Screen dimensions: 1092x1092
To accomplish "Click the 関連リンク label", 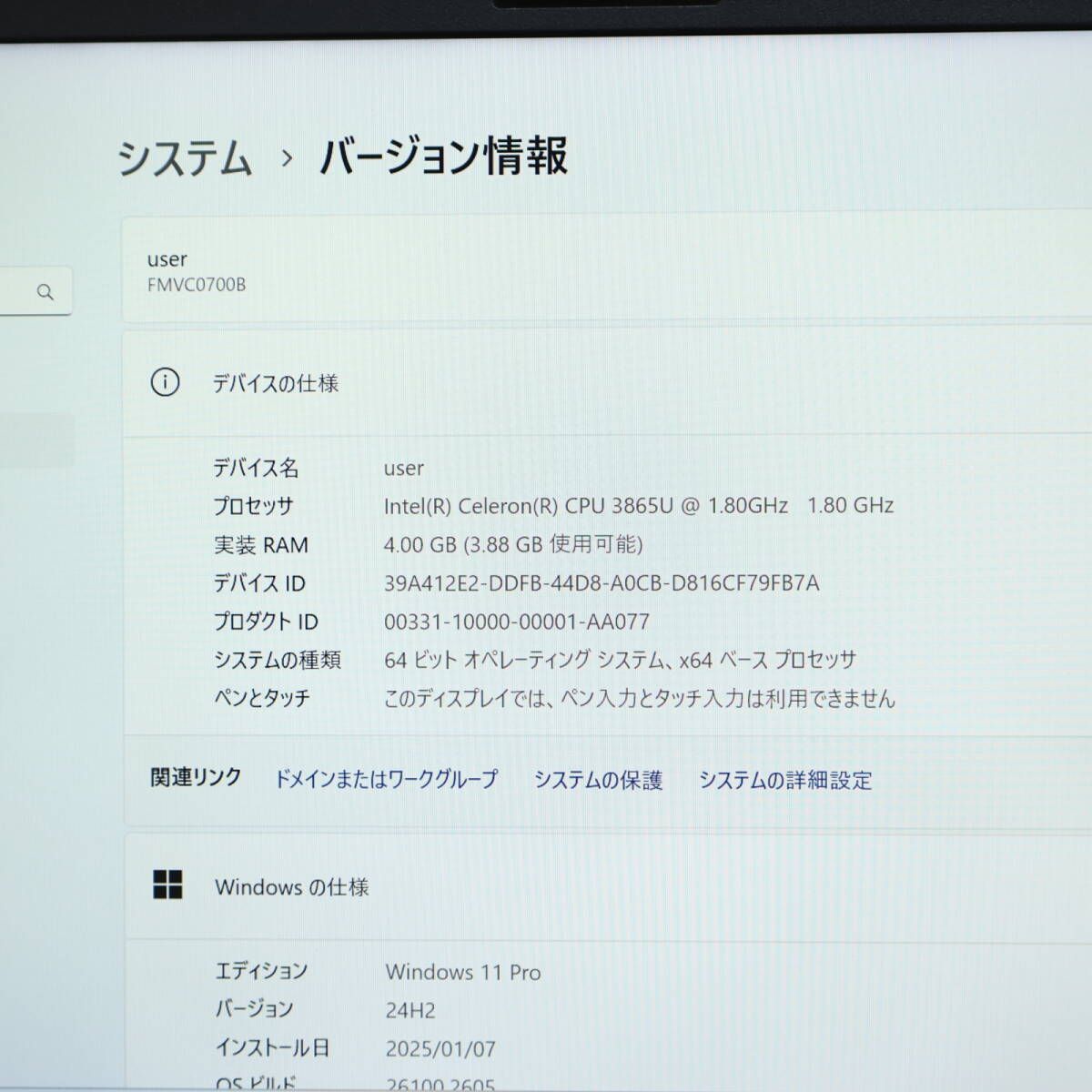I will click(x=196, y=777).
